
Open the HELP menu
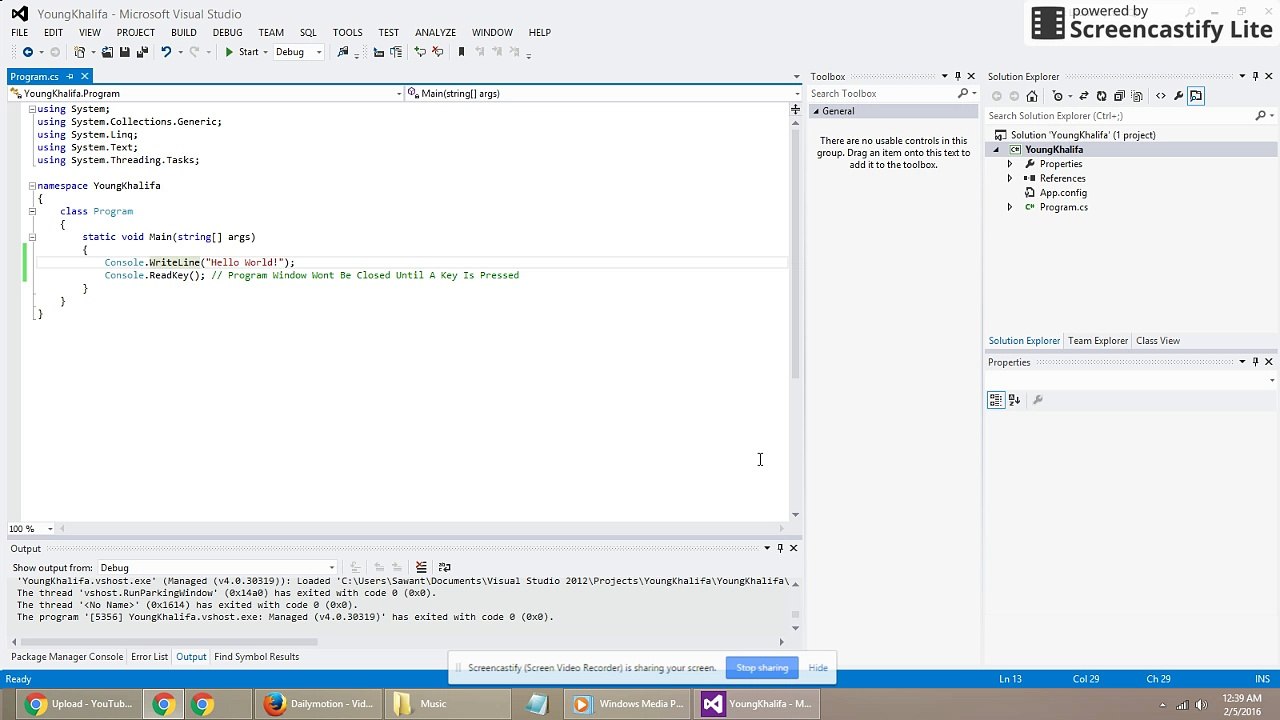click(539, 32)
